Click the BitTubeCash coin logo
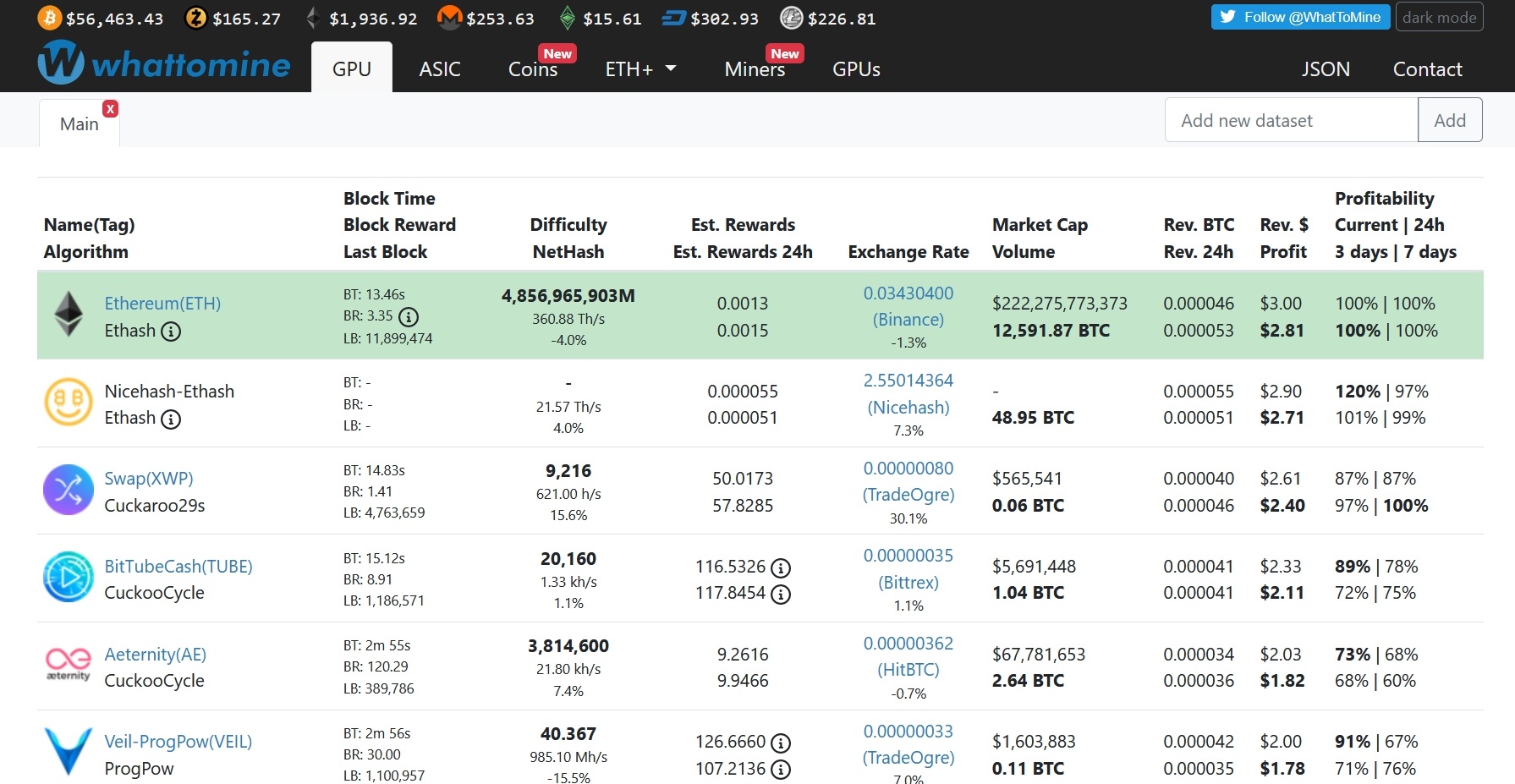The height and width of the screenshot is (784, 1515). coord(69,578)
